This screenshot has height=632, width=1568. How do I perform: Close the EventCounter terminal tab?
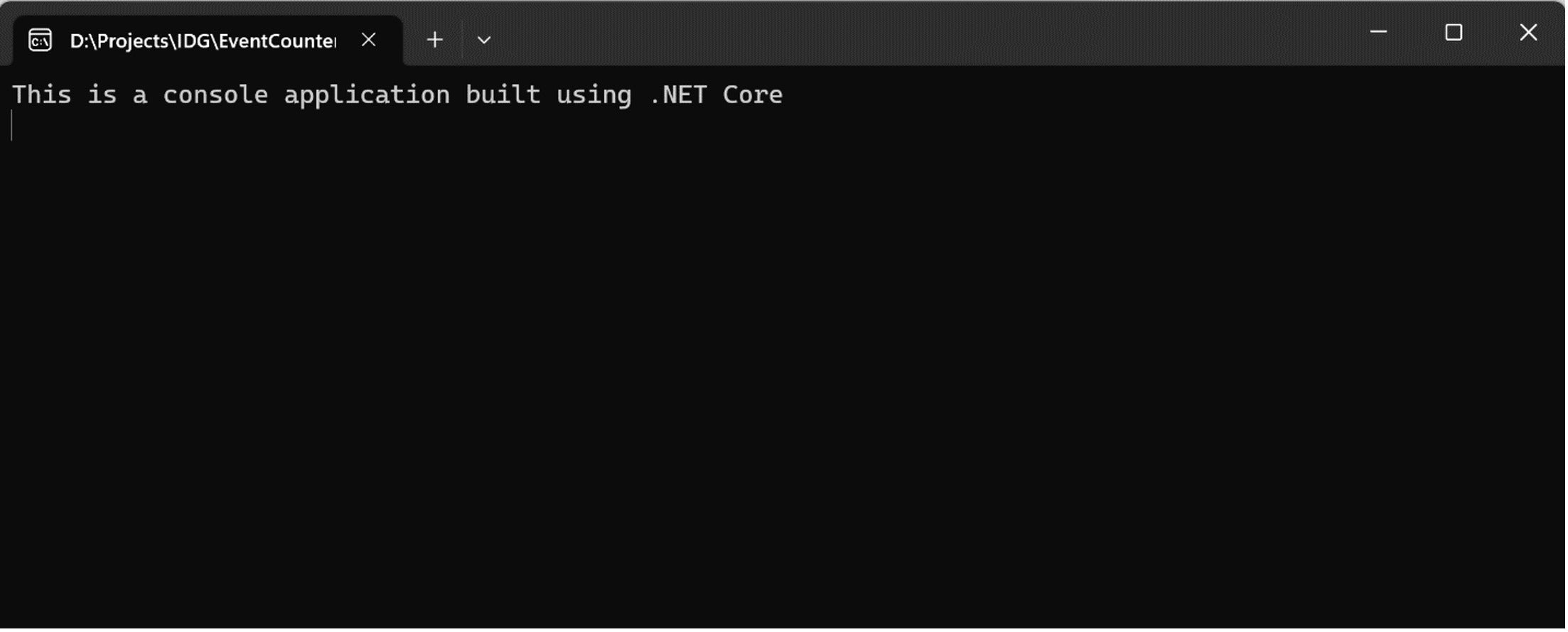[369, 40]
